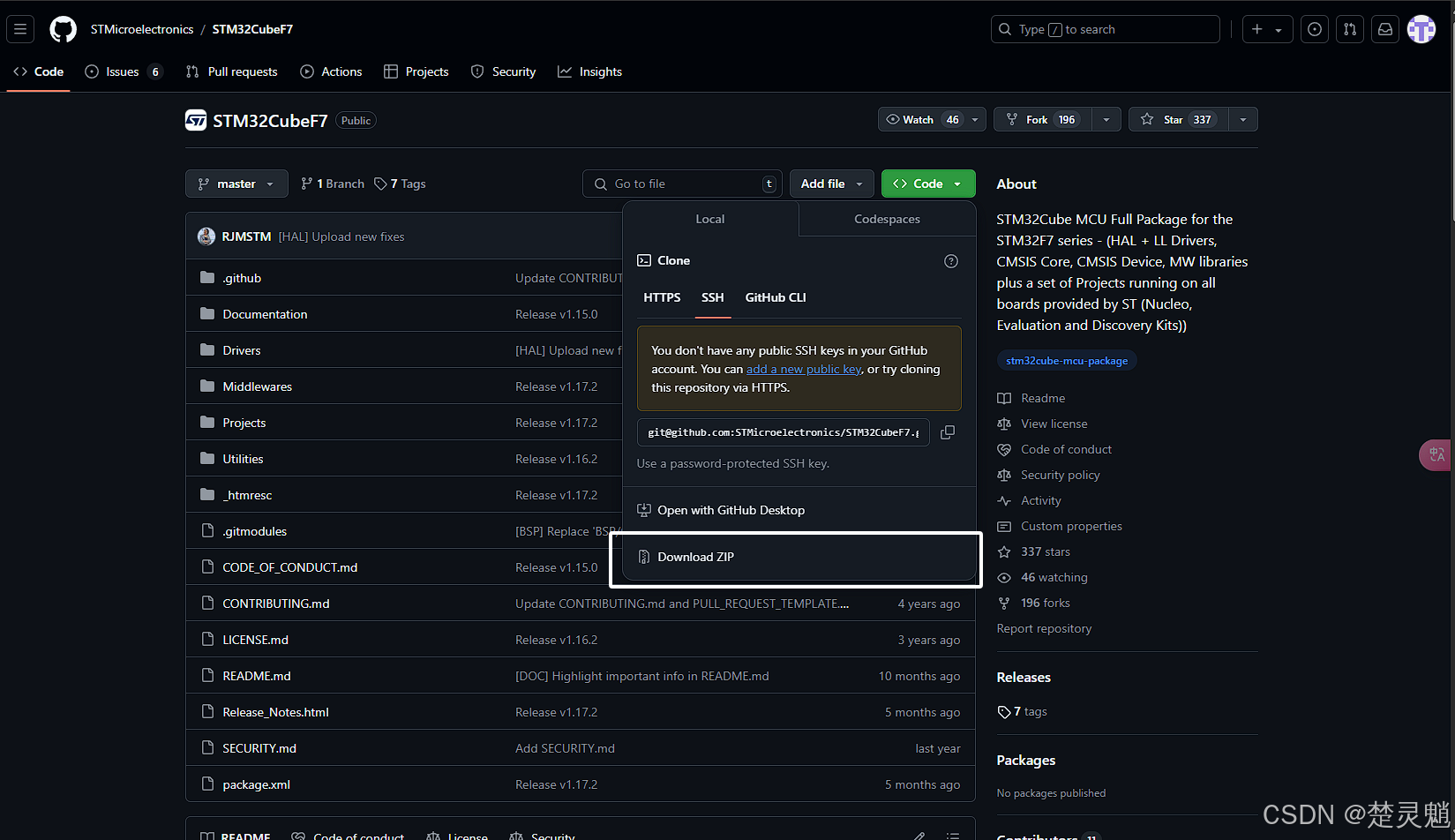Open the translate floating side button
This screenshot has height=840, width=1455.
pos(1436,454)
